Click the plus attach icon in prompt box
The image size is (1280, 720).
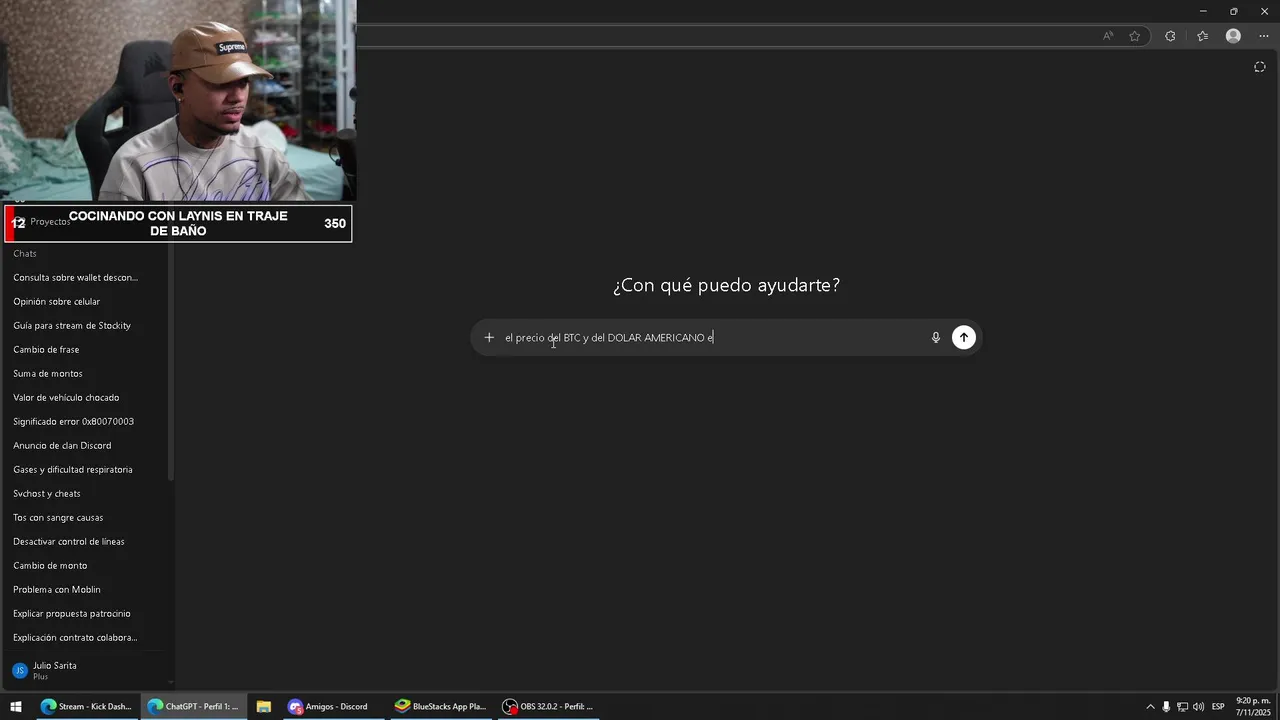489,338
